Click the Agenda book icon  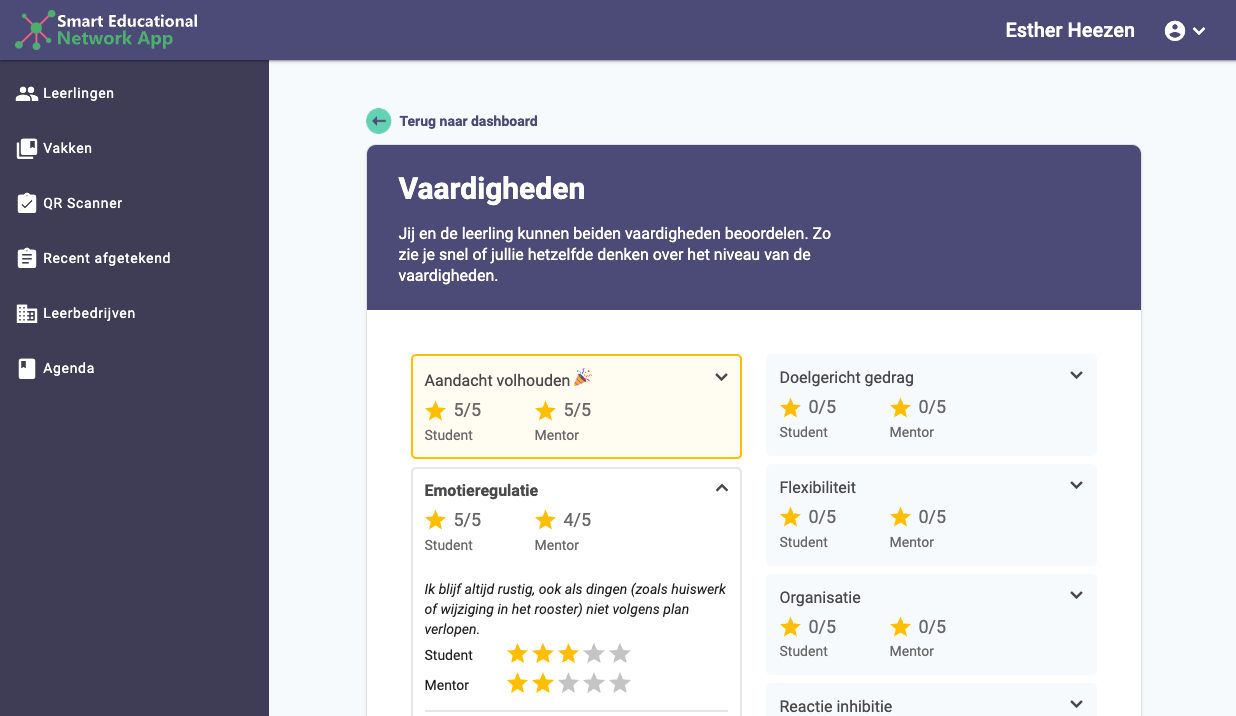27,368
